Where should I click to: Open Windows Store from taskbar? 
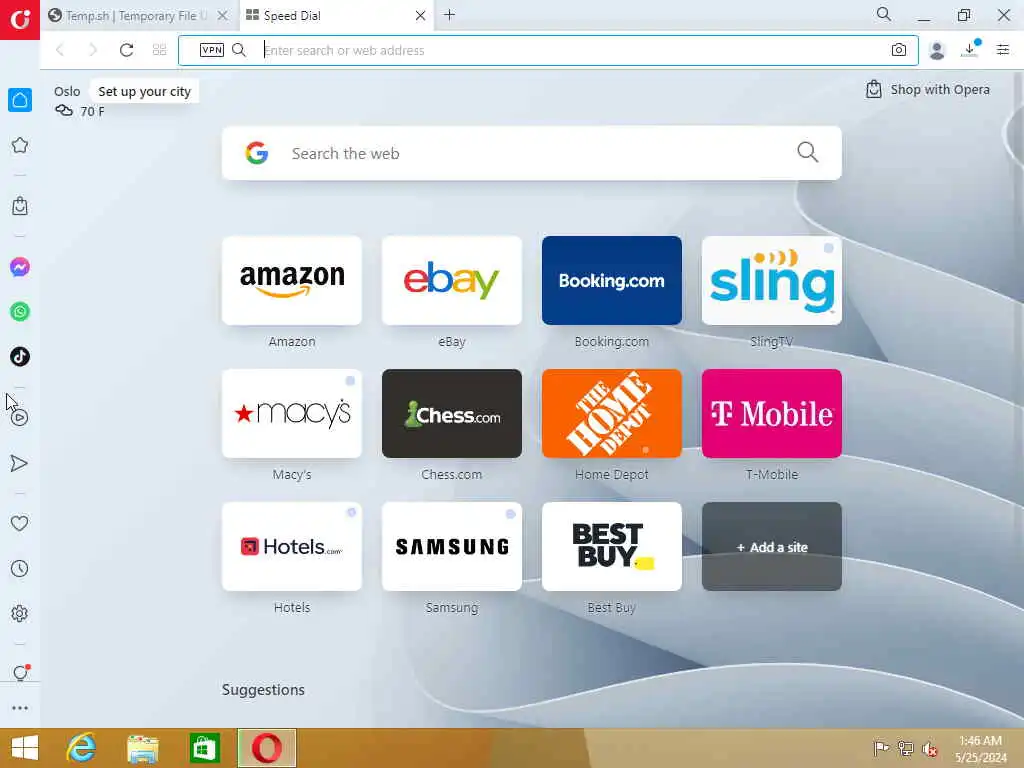point(204,748)
